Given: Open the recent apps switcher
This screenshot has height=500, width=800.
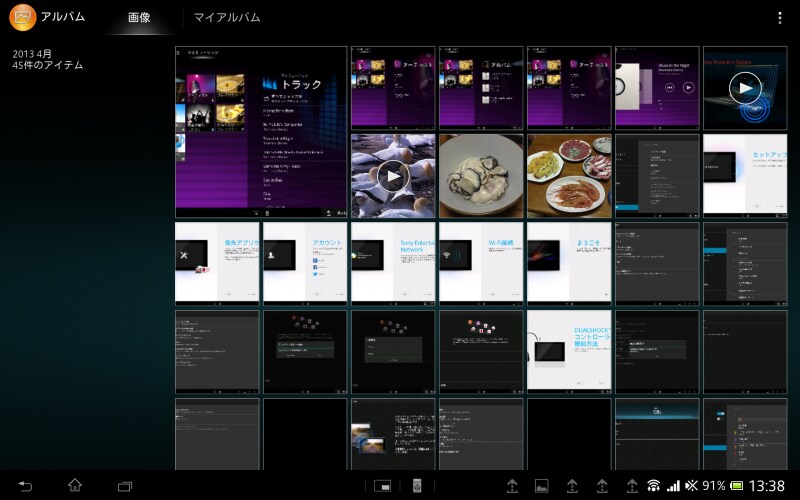Looking at the screenshot, I should [125, 486].
